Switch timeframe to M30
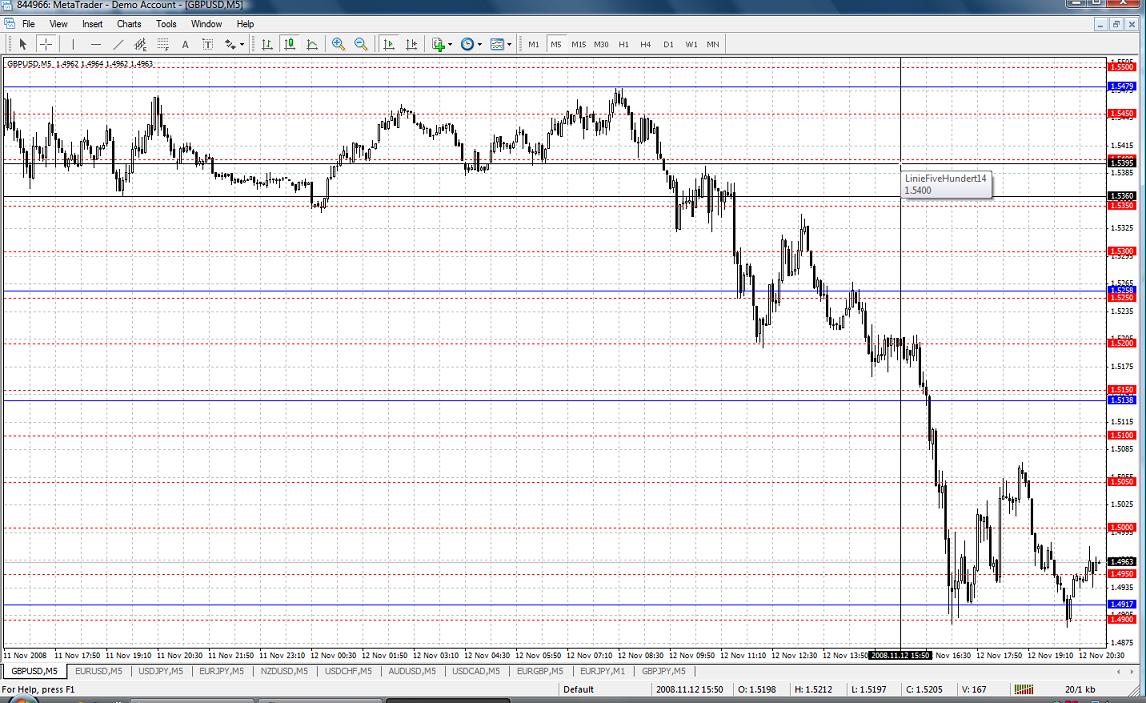This screenshot has width=1146, height=703. point(602,45)
